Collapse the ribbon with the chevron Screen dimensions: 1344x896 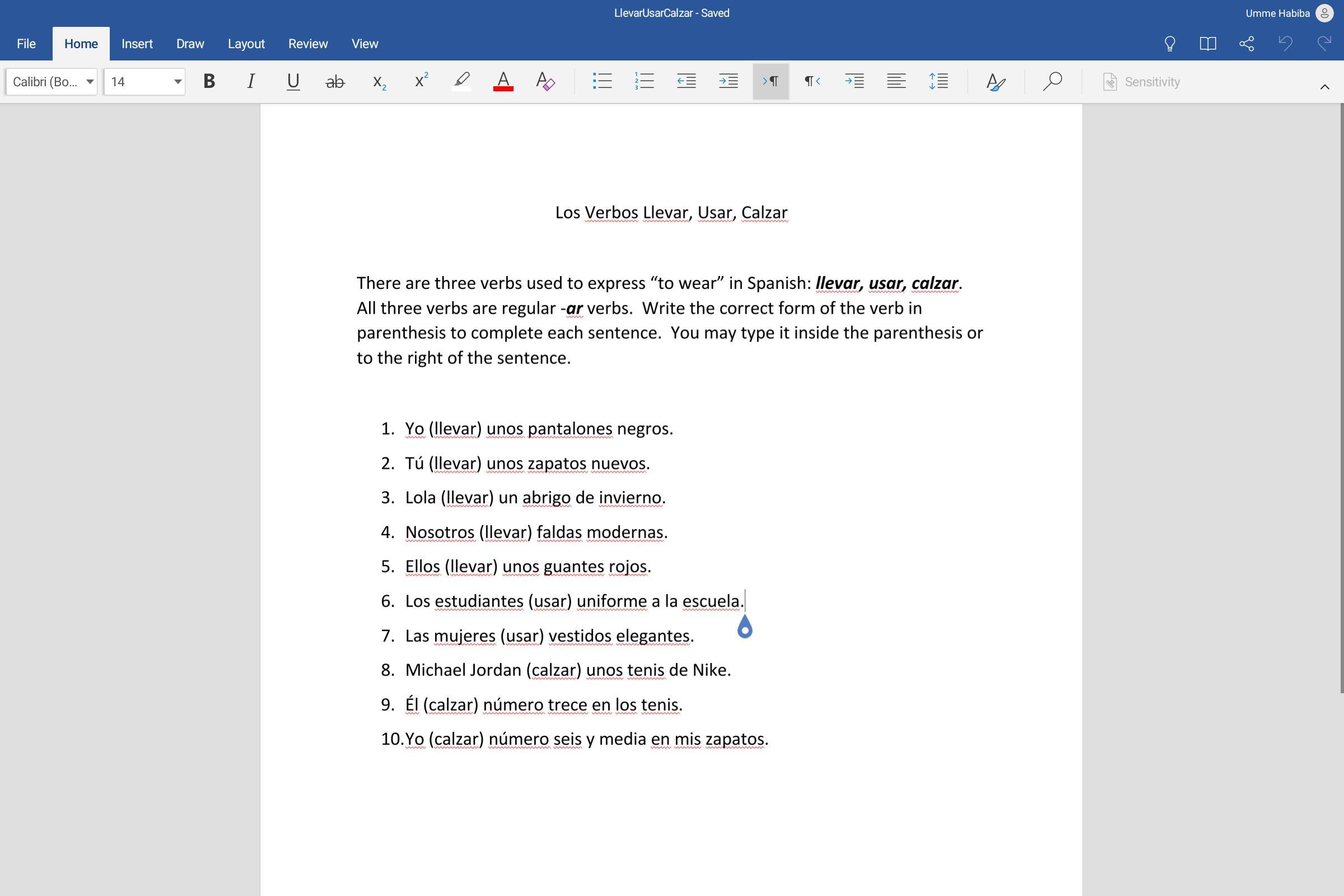point(1324,87)
